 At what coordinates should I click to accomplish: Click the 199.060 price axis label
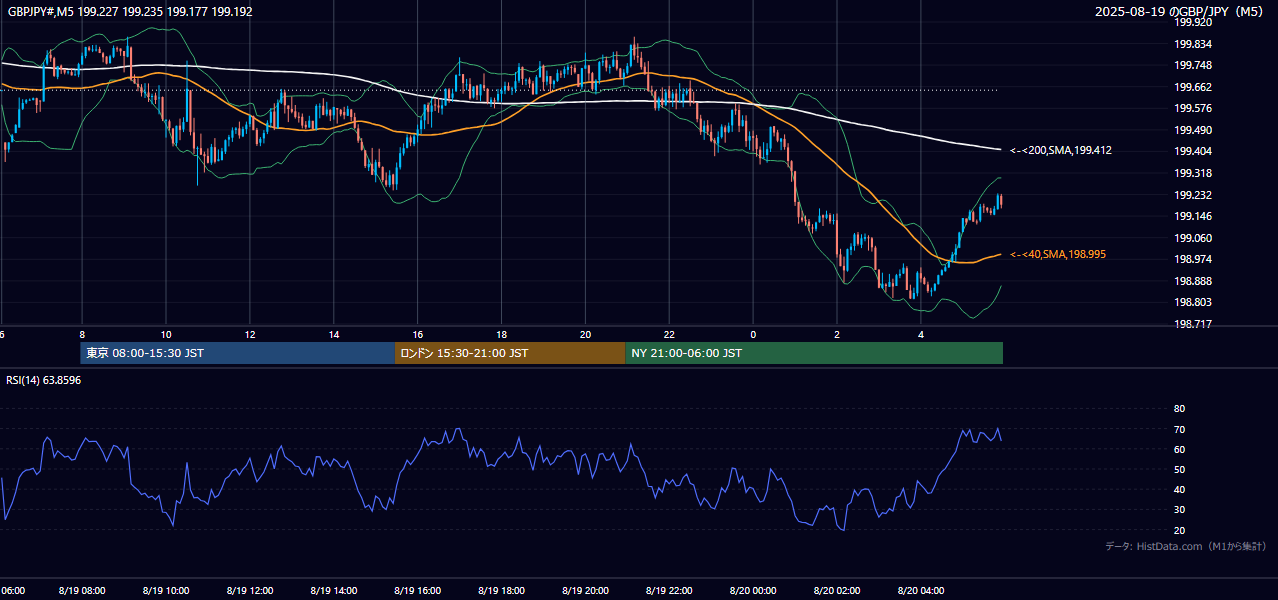(1194, 238)
